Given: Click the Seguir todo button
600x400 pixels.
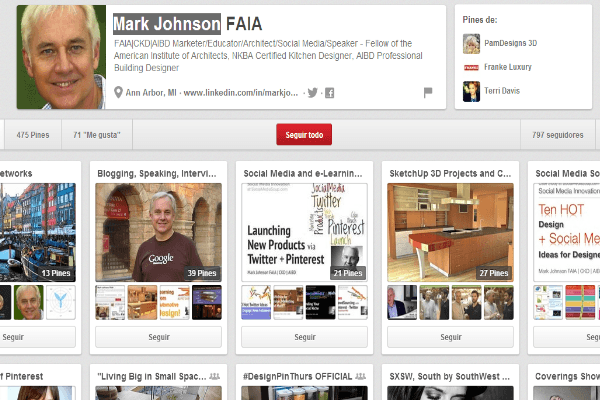Looking at the screenshot, I should 304,134.
